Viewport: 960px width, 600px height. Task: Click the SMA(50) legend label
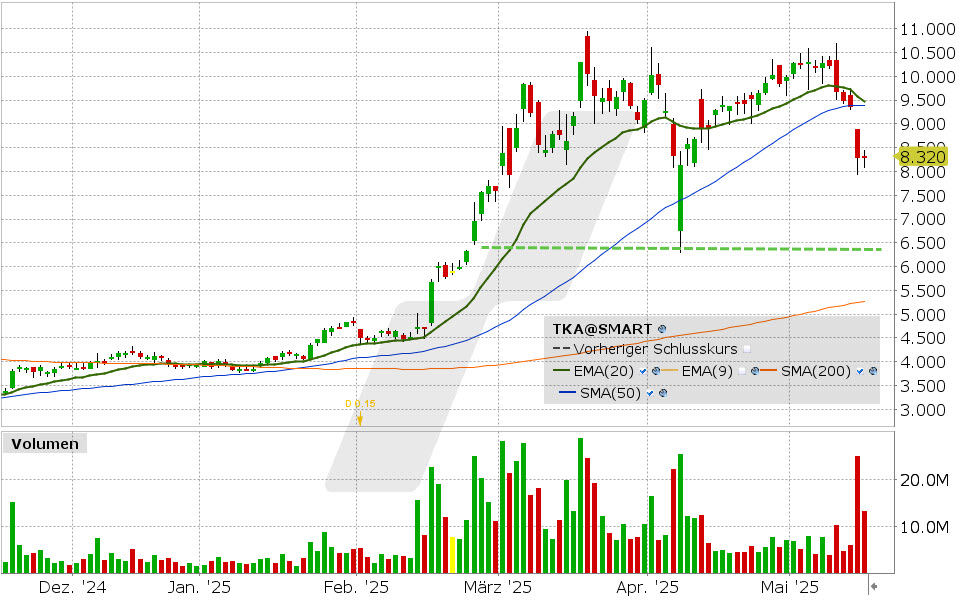[610, 393]
